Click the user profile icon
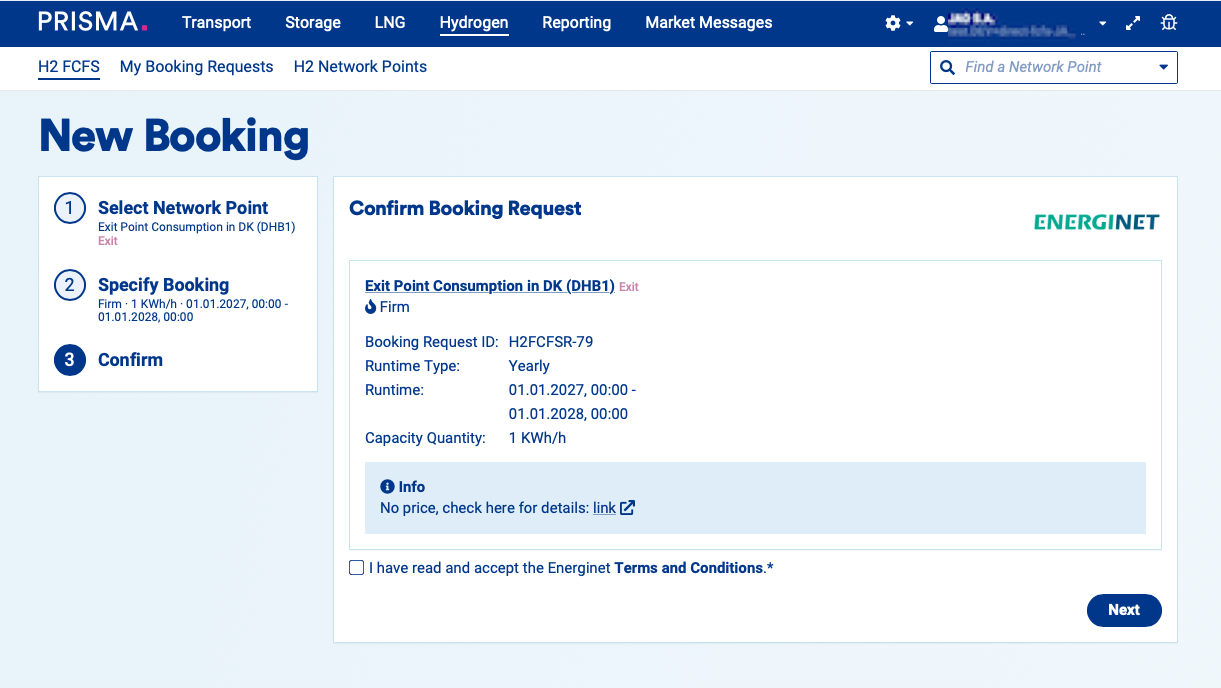This screenshot has width=1221, height=688. (x=940, y=23)
